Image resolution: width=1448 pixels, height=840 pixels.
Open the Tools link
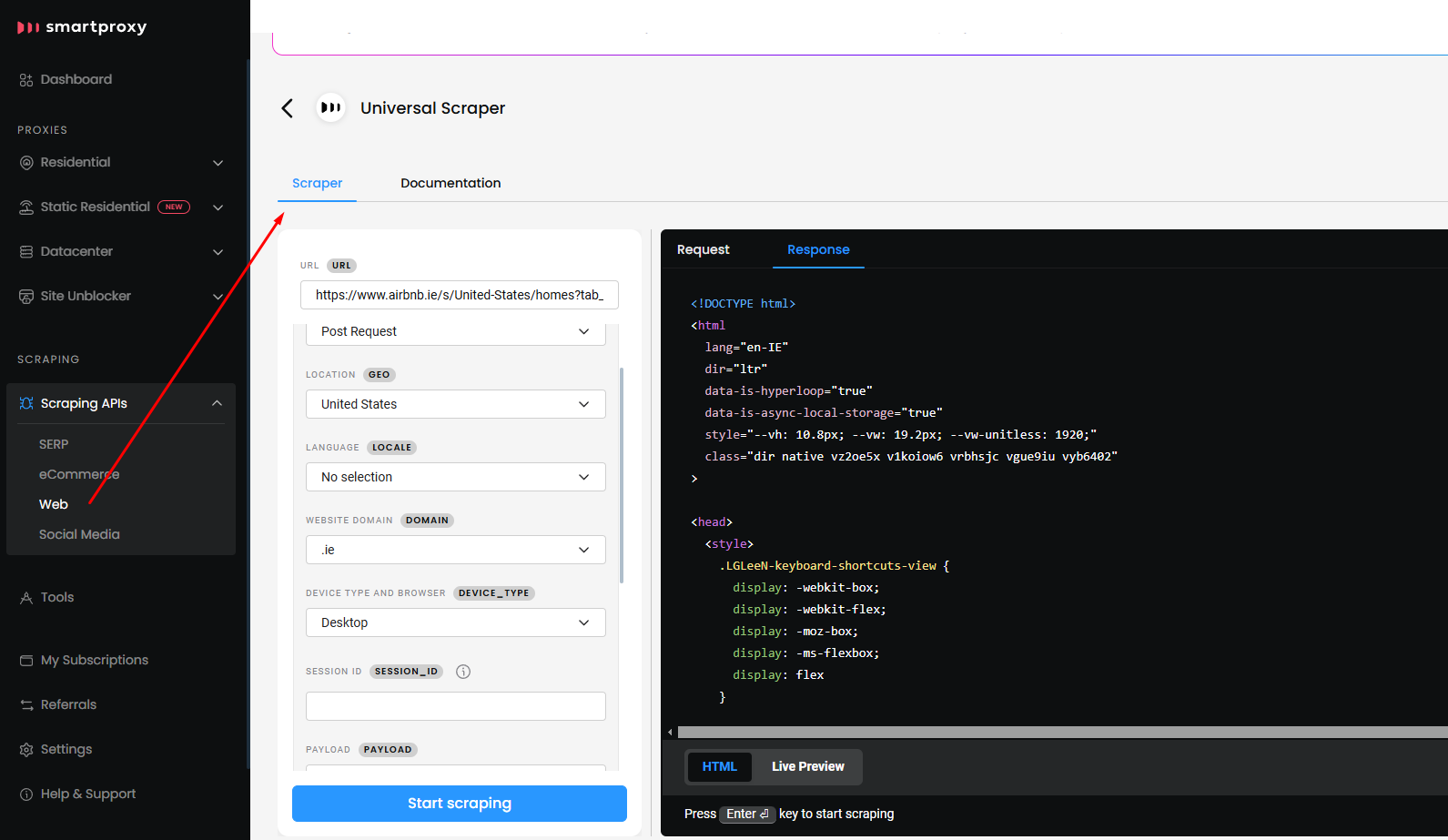pyautogui.click(x=57, y=598)
